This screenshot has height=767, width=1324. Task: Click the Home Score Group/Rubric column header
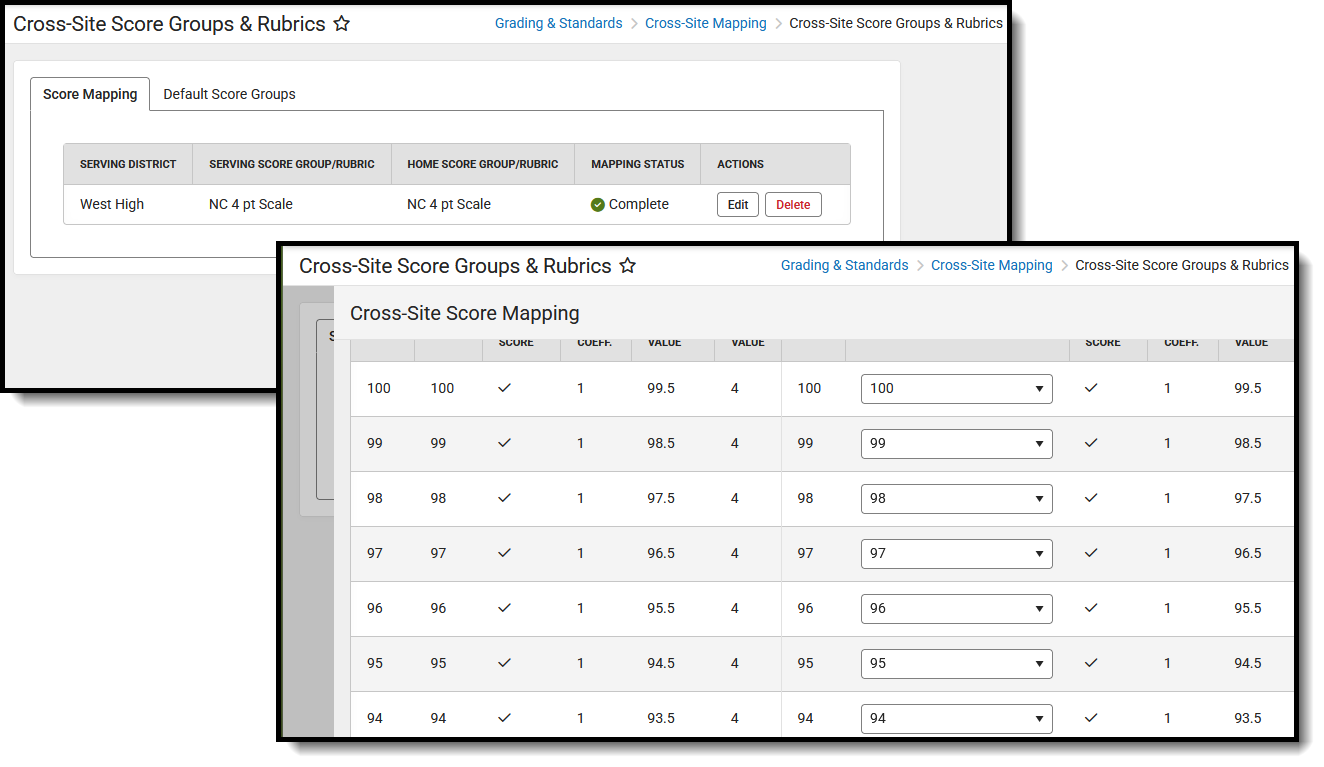(x=483, y=164)
